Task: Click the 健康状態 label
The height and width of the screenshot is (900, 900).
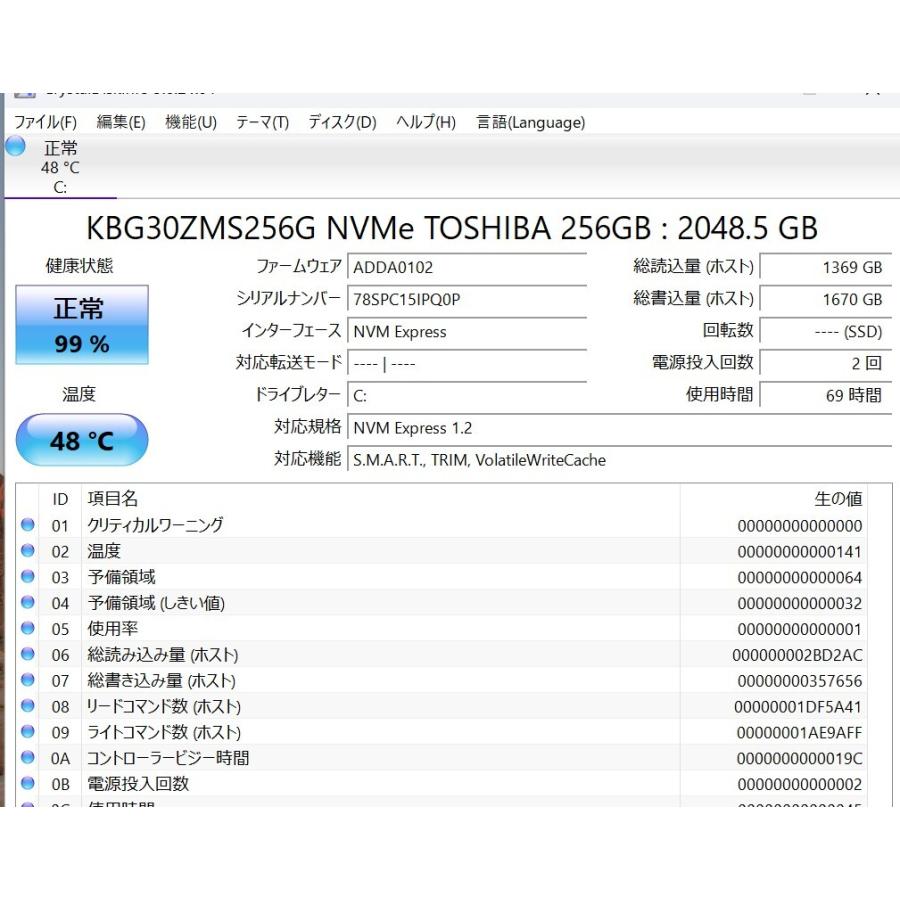Action: [79, 265]
